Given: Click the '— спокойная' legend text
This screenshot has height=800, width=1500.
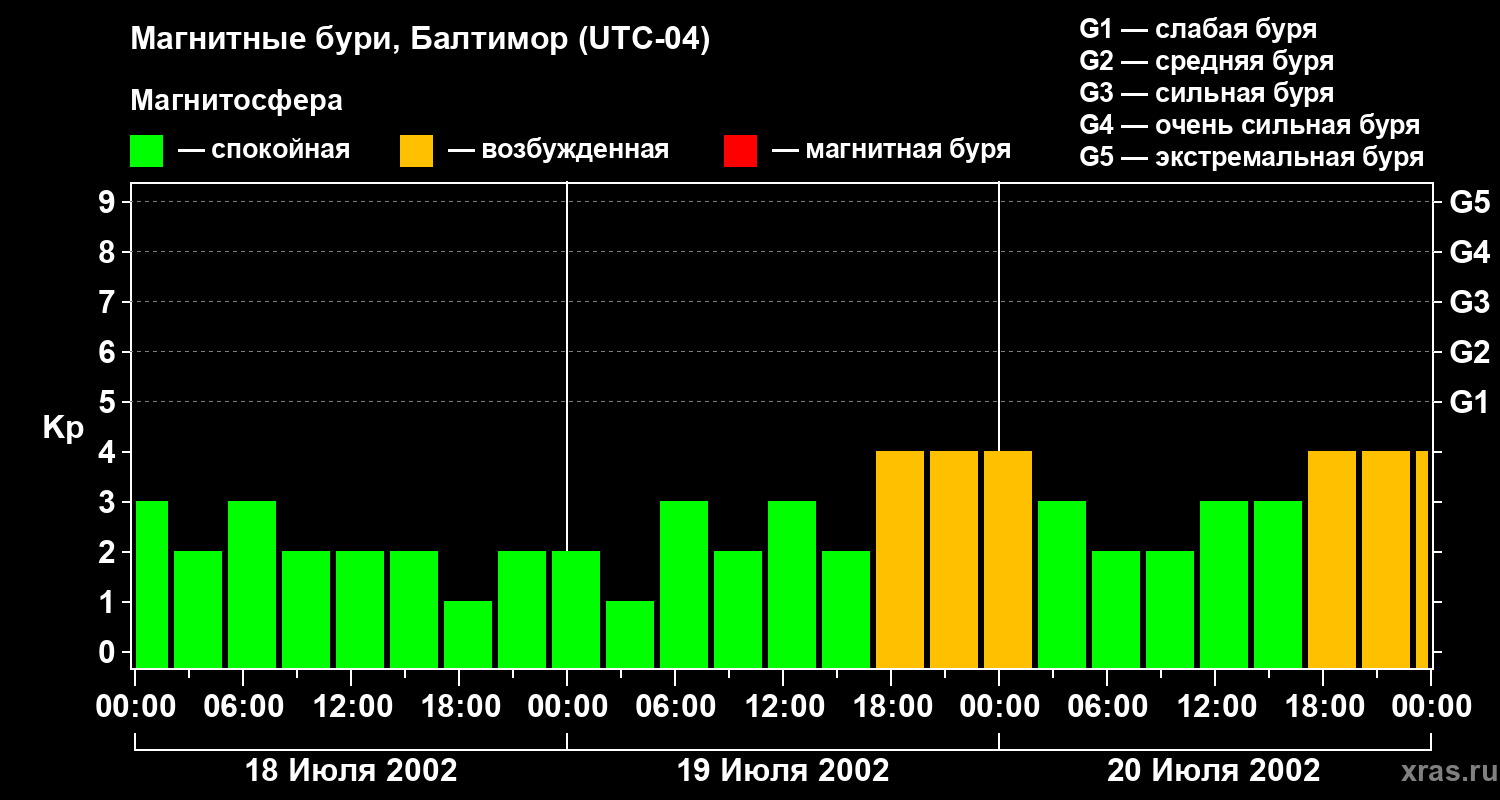Looking at the screenshot, I should pyautogui.click(x=264, y=150).
